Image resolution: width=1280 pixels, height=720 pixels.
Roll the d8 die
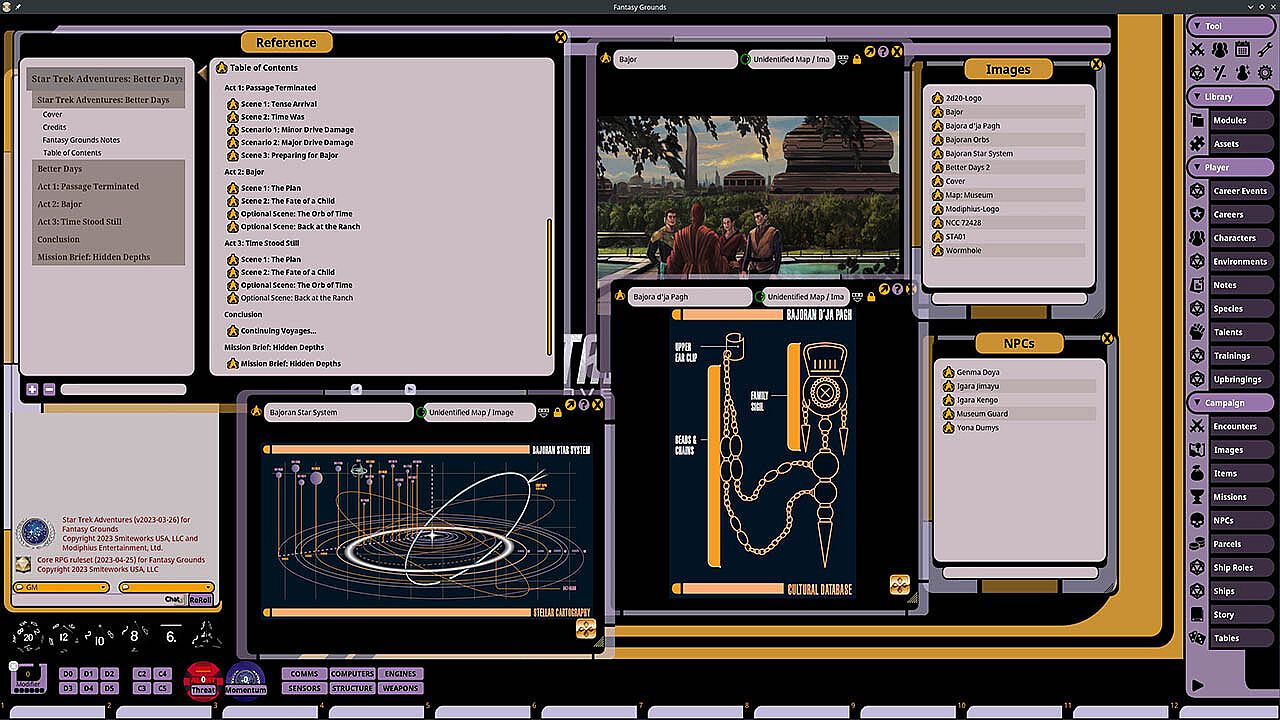[135, 634]
